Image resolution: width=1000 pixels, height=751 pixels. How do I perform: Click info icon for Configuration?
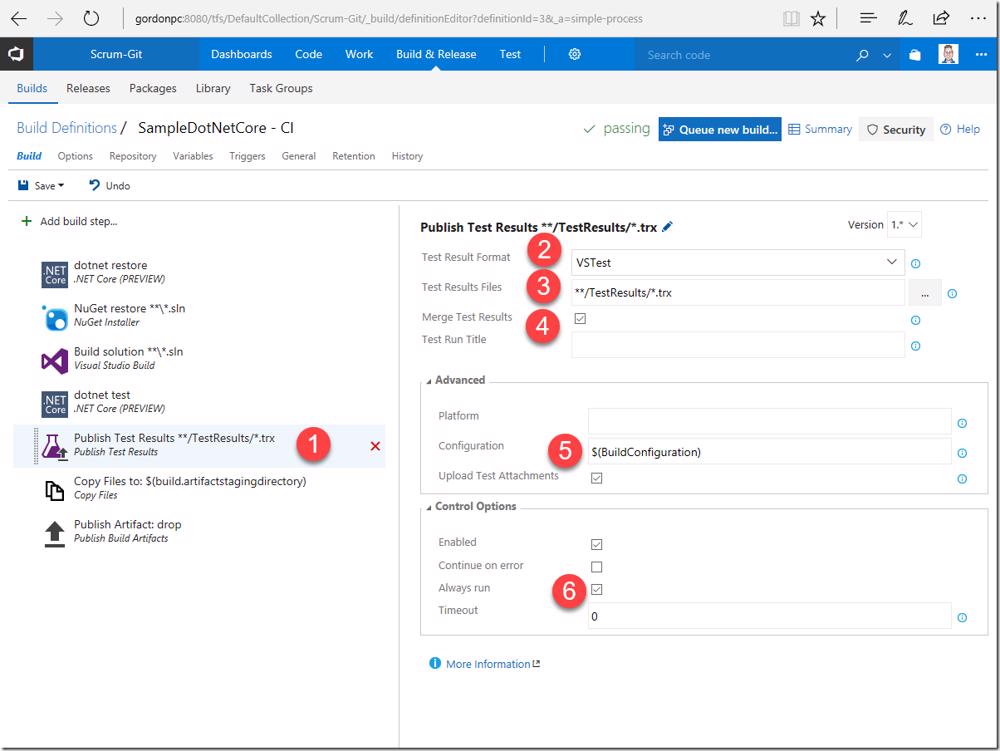[962, 453]
